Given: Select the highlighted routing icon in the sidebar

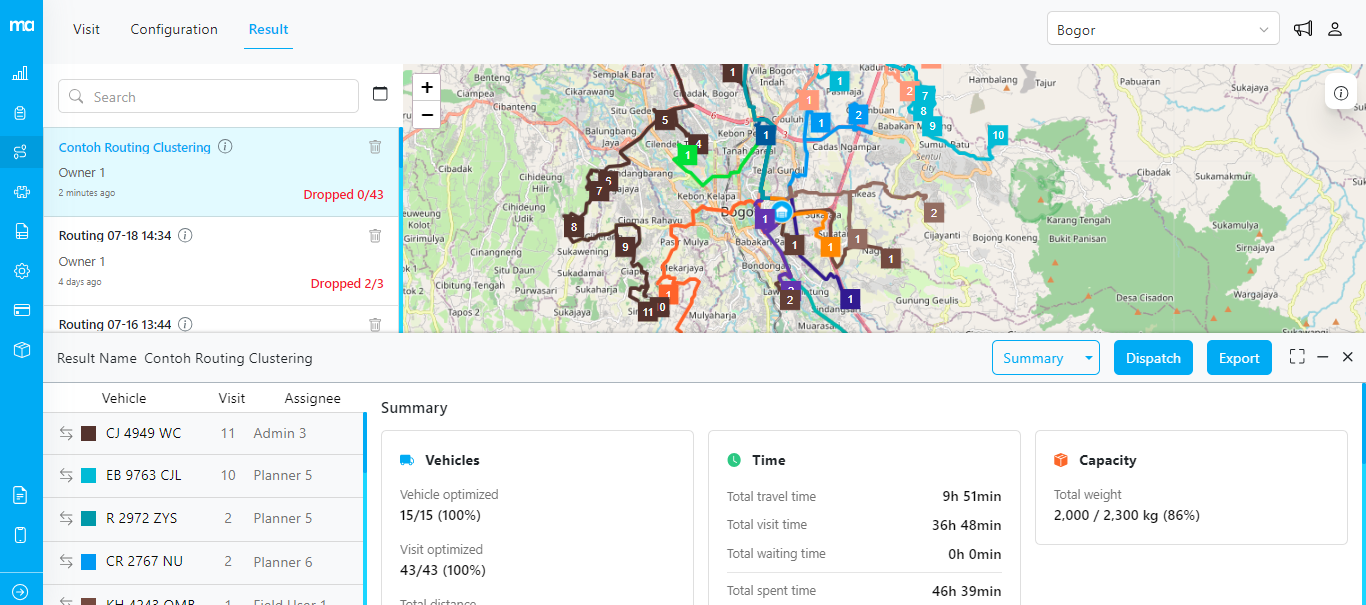Looking at the screenshot, I should tap(21, 152).
